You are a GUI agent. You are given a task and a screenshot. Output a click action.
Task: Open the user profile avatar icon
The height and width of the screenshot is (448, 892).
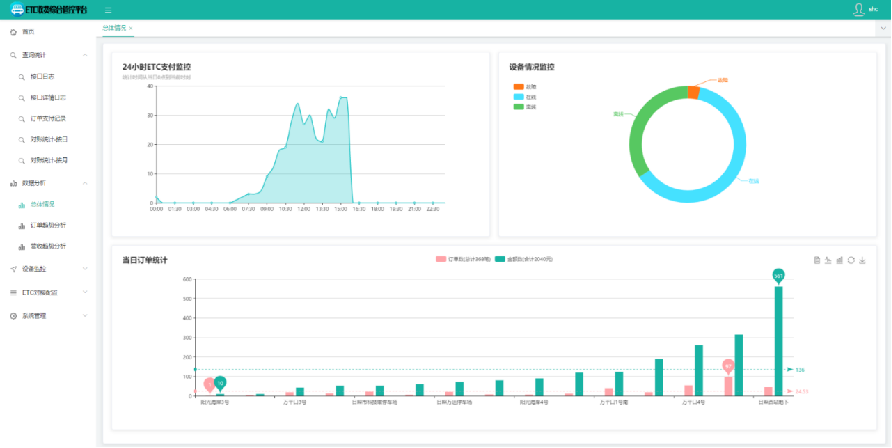tap(858, 9)
